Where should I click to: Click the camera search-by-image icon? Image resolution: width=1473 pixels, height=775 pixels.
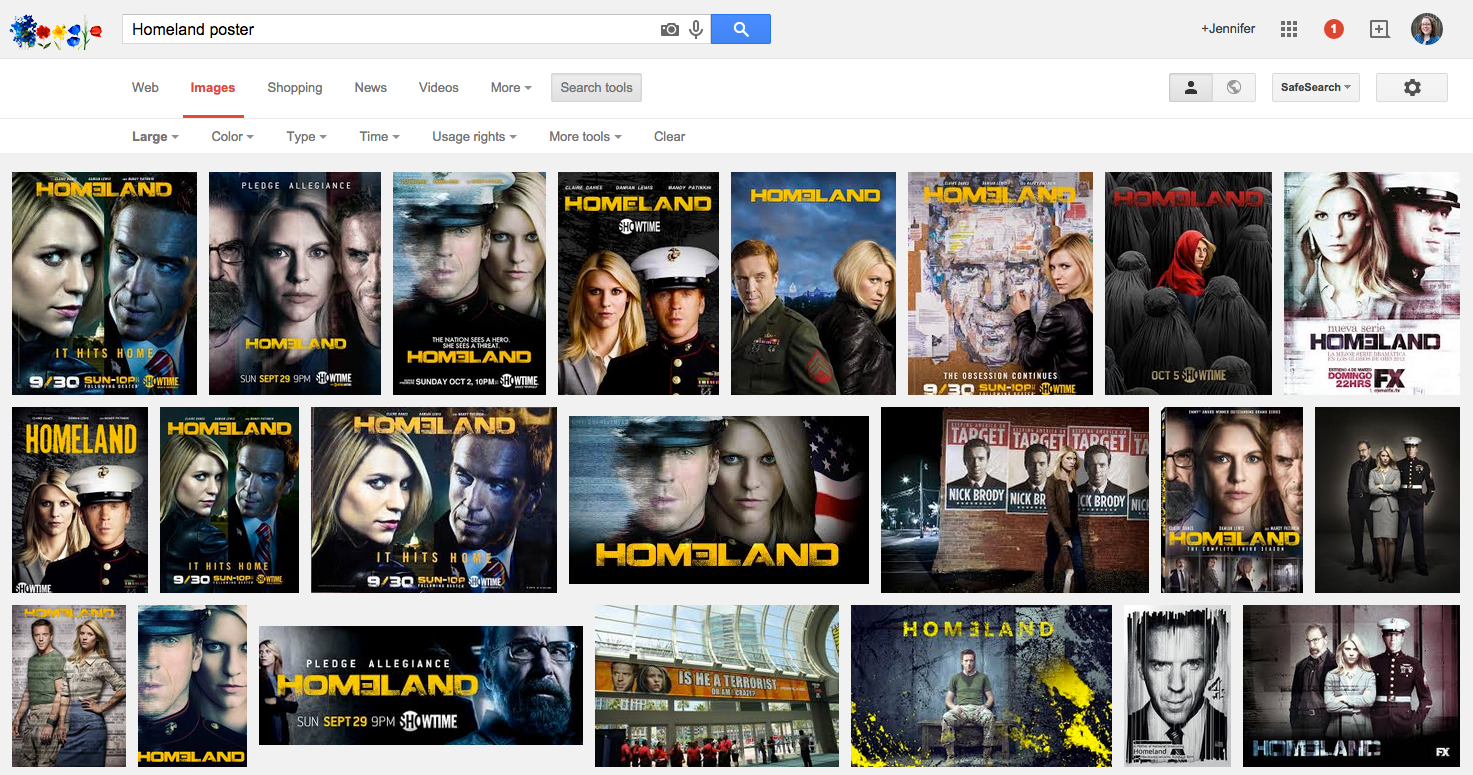pyautogui.click(x=669, y=30)
